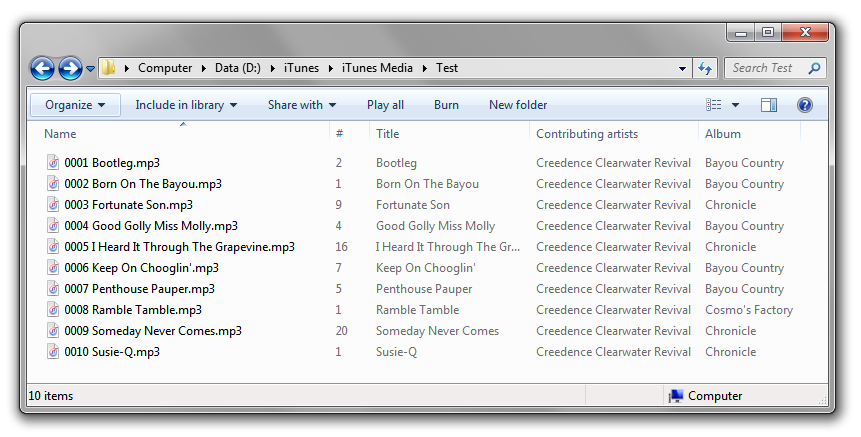Click the Search Test input field
This screenshot has height=437, width=861.
coord(765,68)
